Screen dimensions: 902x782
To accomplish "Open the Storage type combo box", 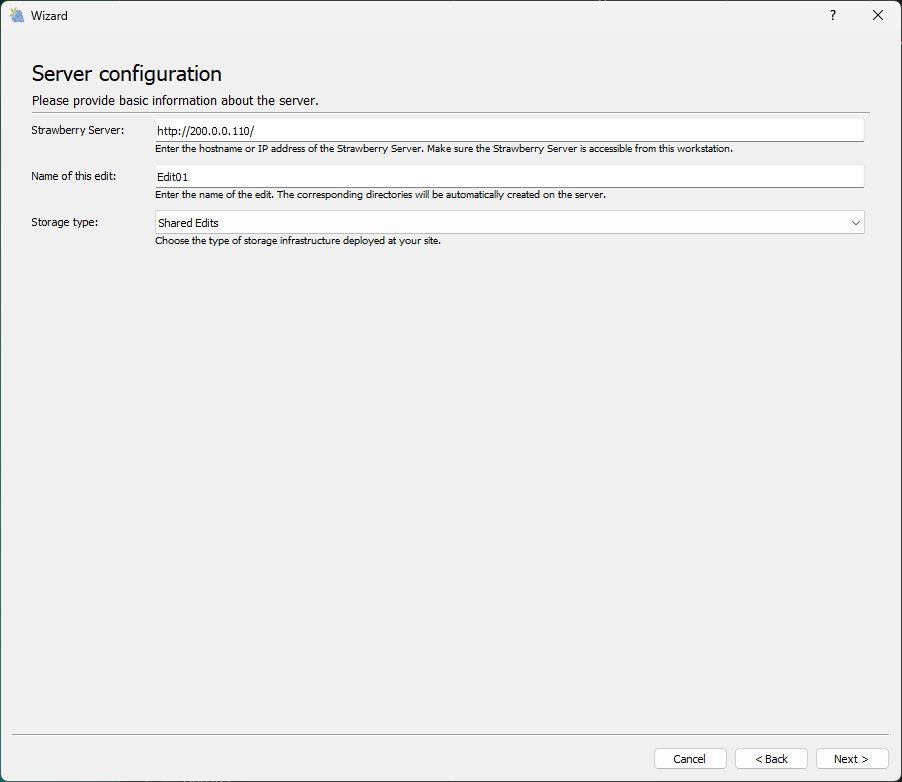I will click(500, 223).
